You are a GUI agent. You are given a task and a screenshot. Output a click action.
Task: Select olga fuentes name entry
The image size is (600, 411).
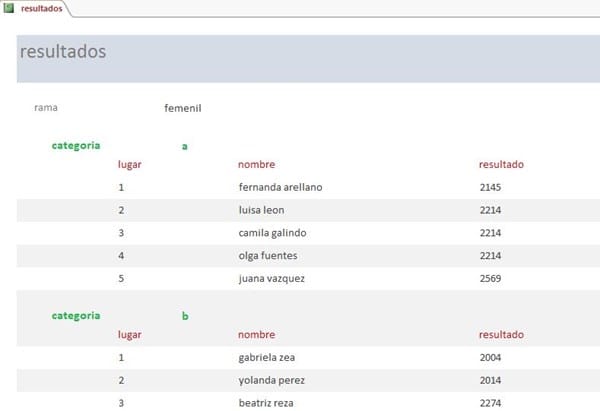(x=268, y=256)
